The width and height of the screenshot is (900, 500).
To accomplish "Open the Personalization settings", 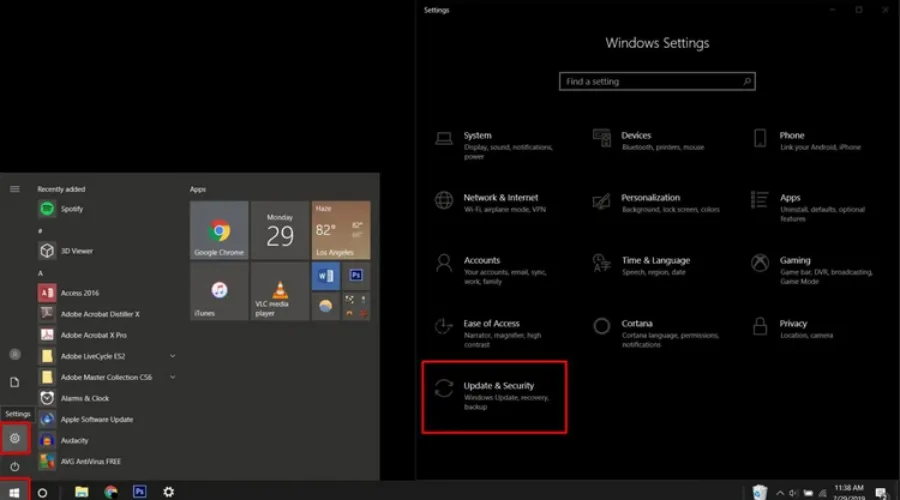I will (x=650, y=202).
